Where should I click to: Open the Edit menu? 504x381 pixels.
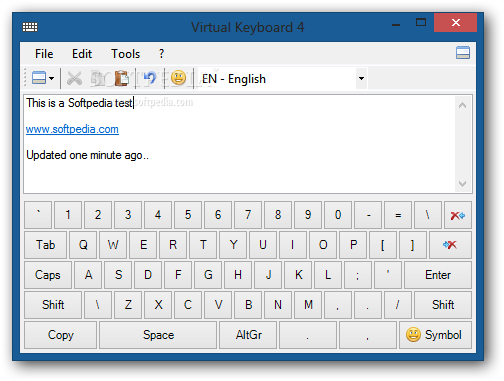(x=82, y=54)
